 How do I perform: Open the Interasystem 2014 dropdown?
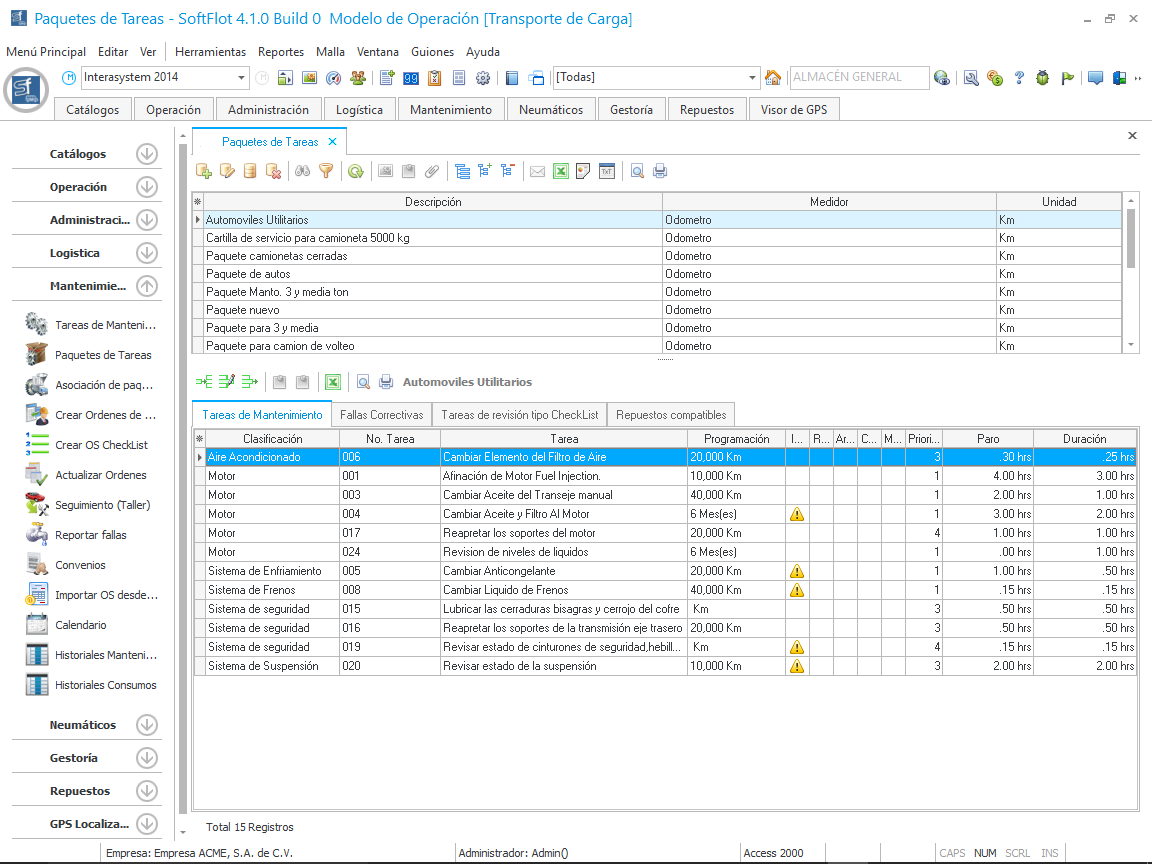point(242,78)
